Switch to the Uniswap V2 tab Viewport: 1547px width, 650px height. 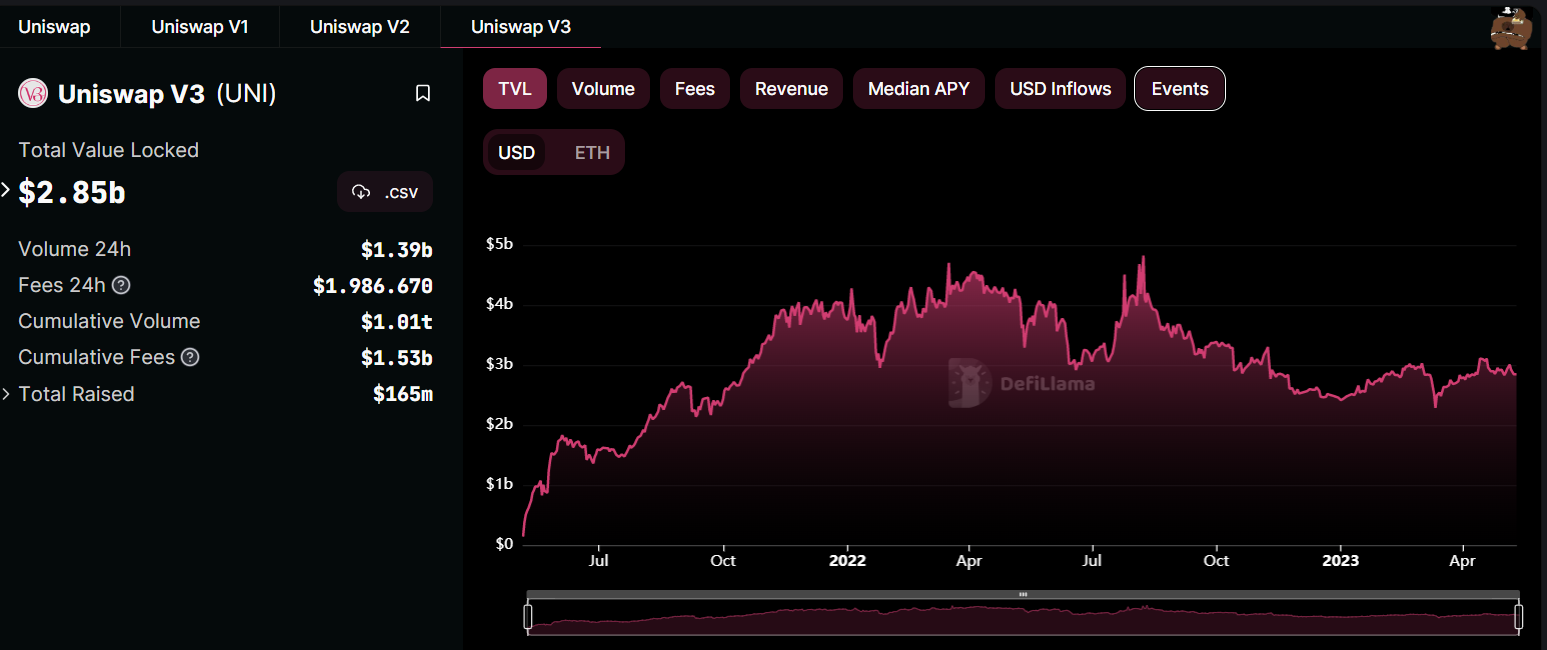click(x=360, y=27)
